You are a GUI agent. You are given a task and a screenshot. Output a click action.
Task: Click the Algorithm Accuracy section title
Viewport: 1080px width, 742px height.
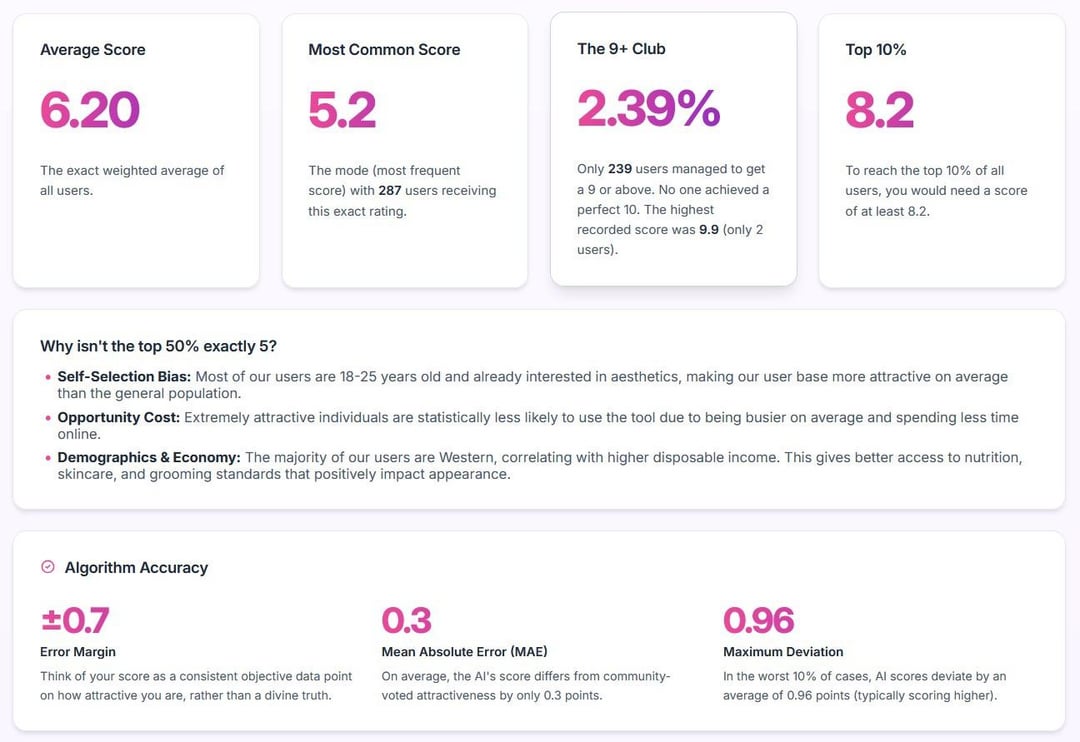[x=136, y=567]
